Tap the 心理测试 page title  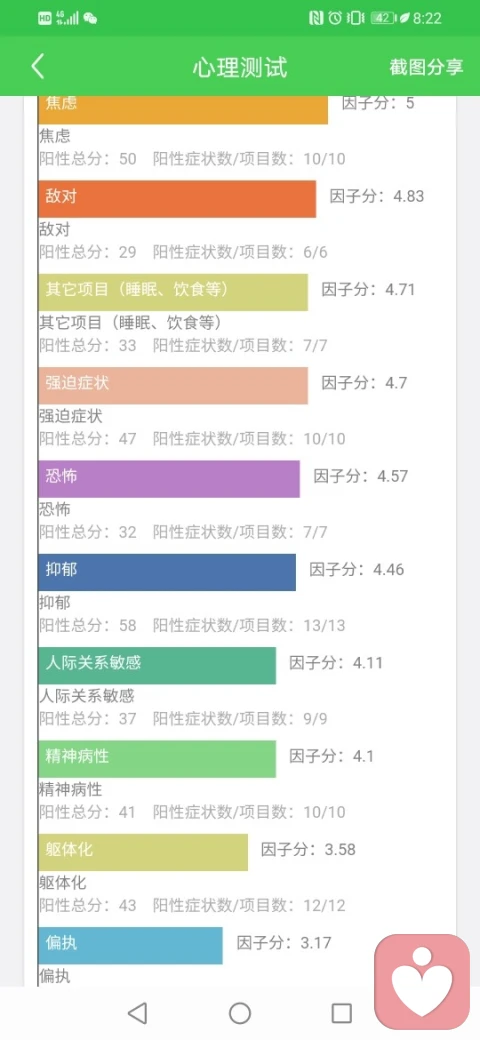240,68
